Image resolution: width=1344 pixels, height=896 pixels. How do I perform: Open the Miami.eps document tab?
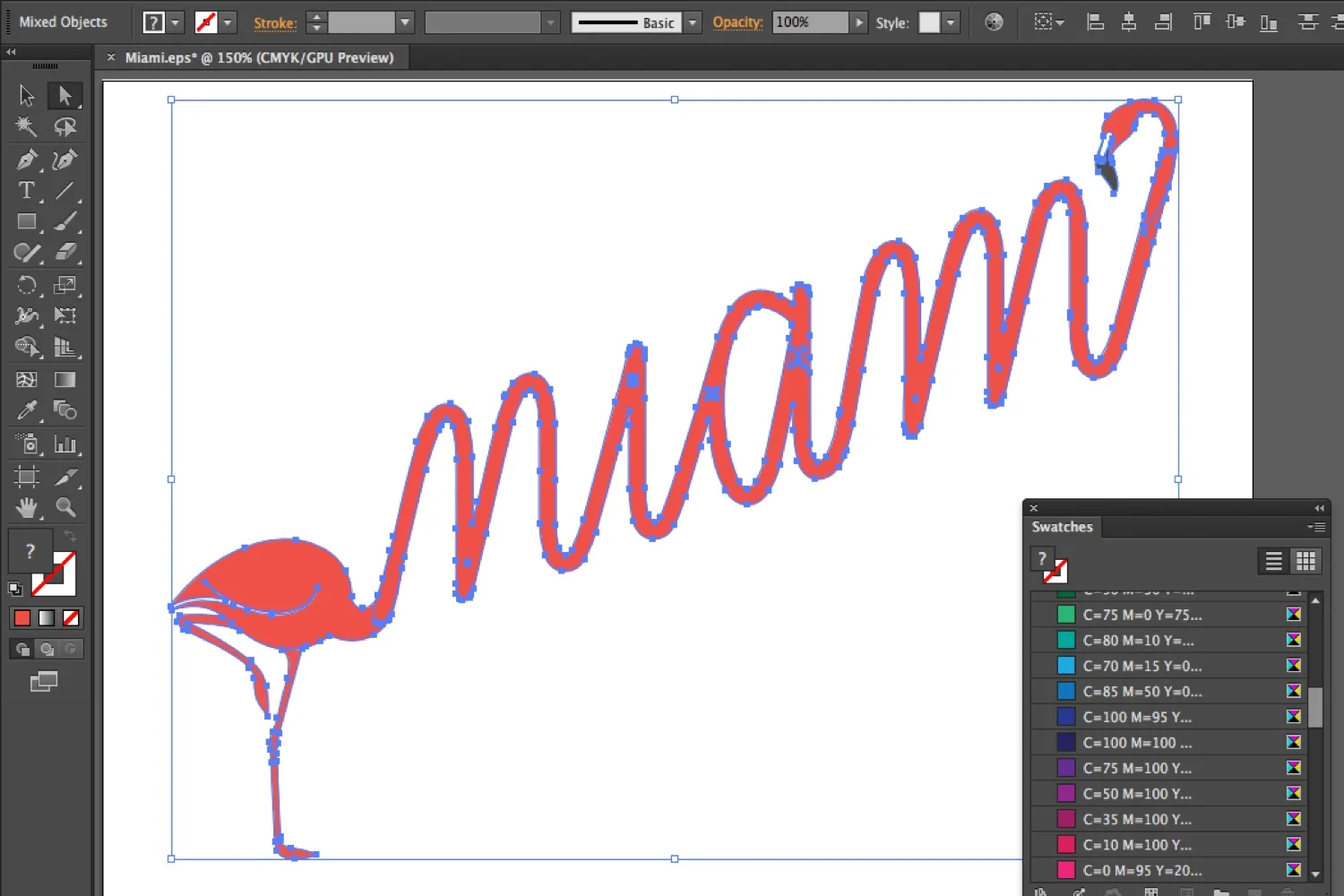[259, 57]
